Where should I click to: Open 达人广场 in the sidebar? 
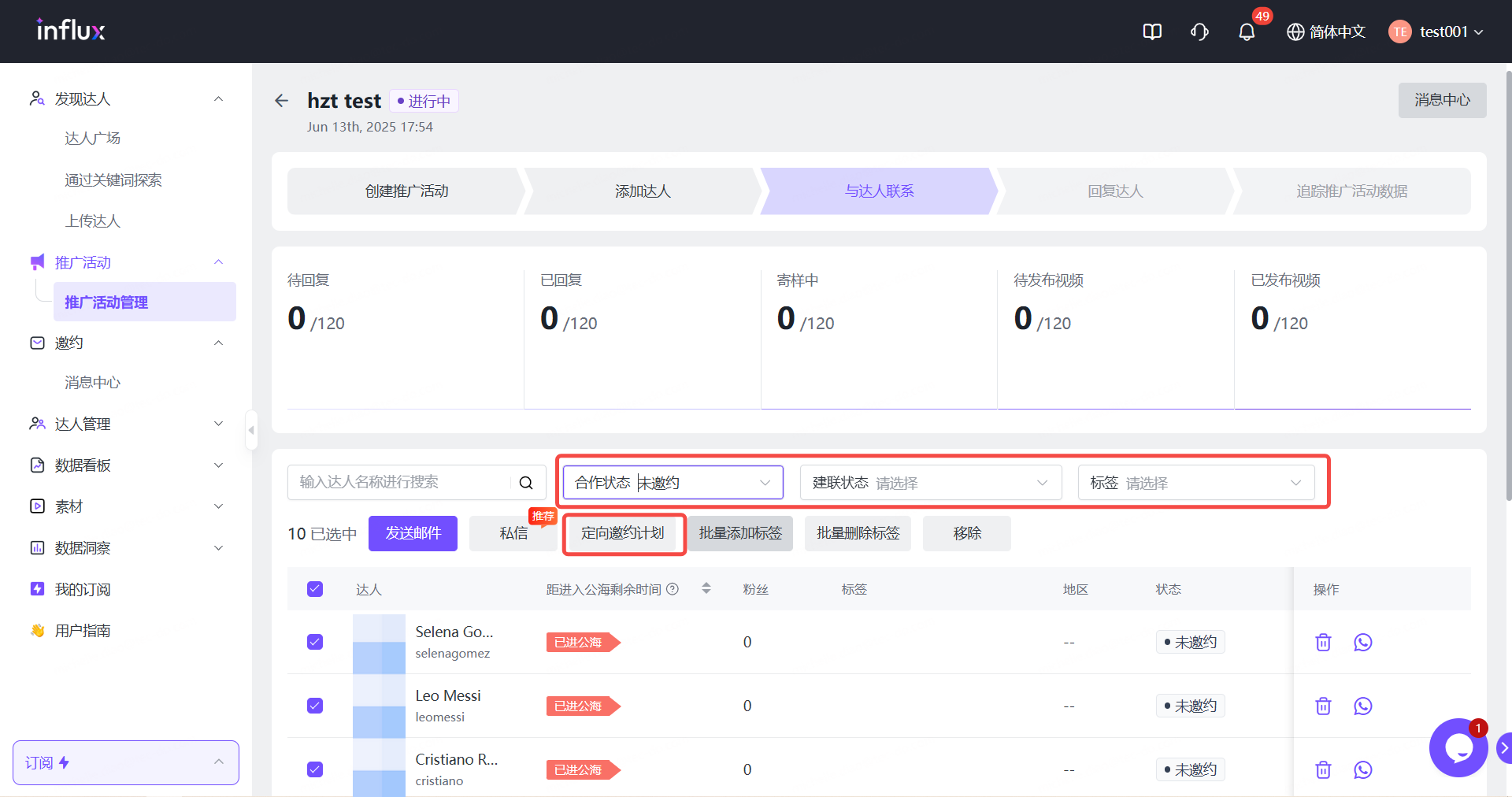click(93, 139)
